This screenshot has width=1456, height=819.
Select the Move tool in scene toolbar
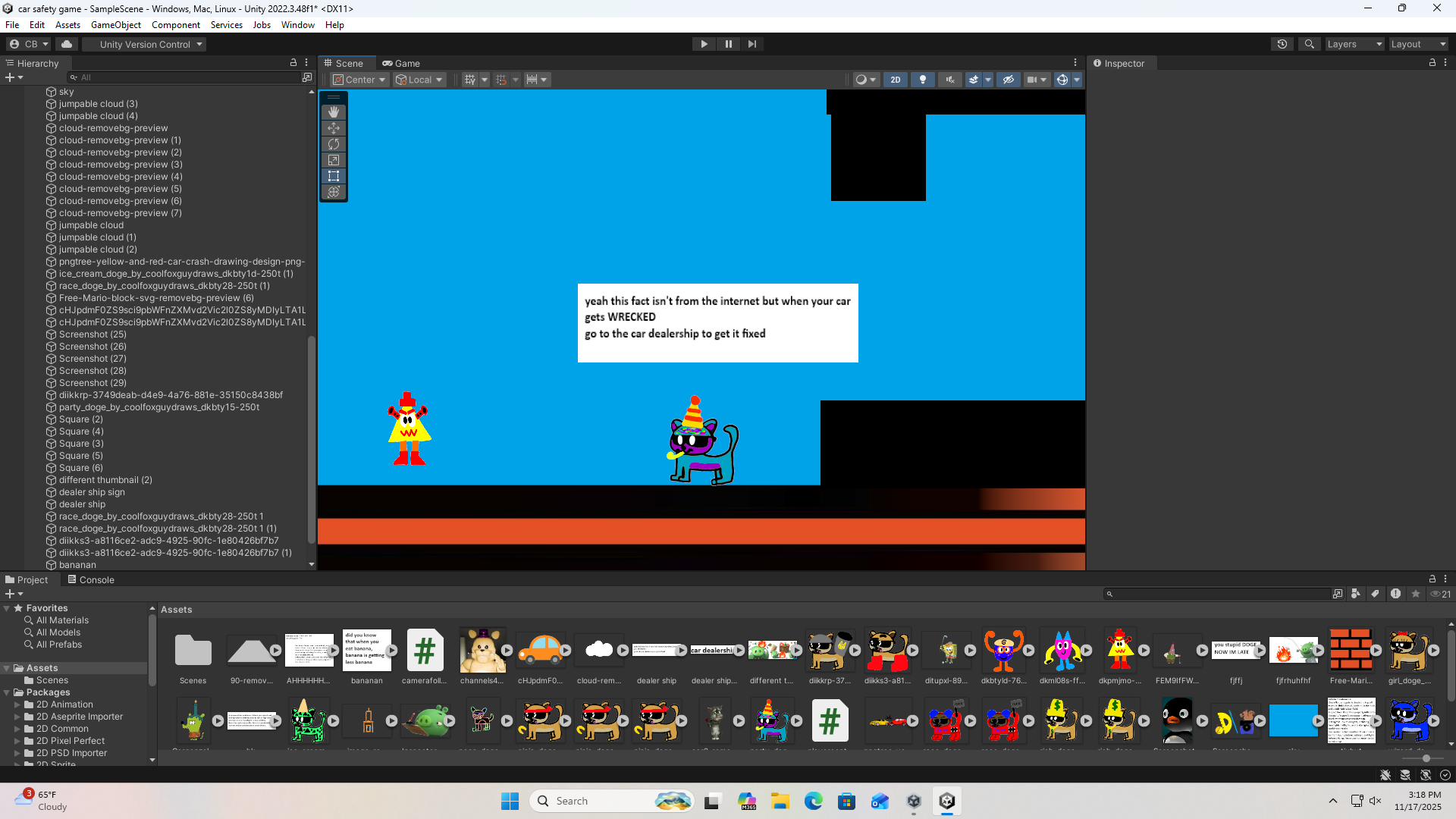point(334,128)
